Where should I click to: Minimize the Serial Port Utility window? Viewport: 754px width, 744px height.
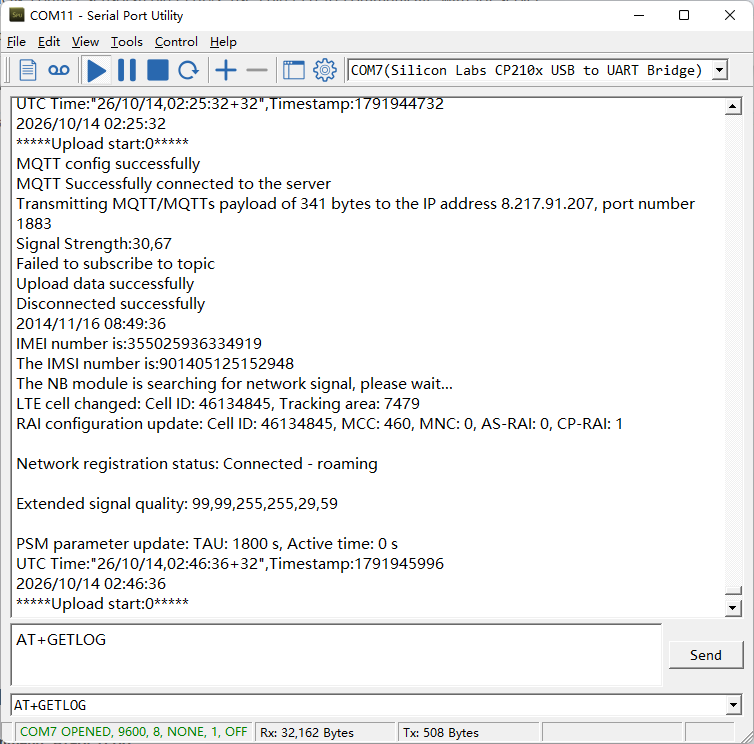point(639,15)
